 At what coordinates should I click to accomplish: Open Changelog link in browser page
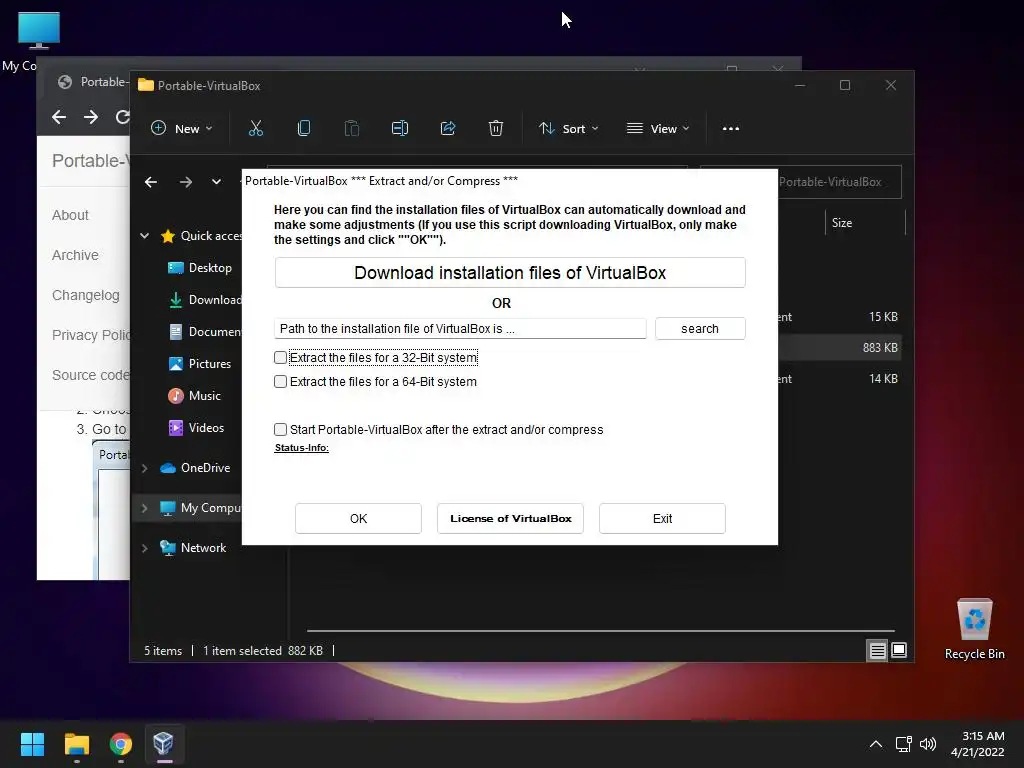pos(86,295)
